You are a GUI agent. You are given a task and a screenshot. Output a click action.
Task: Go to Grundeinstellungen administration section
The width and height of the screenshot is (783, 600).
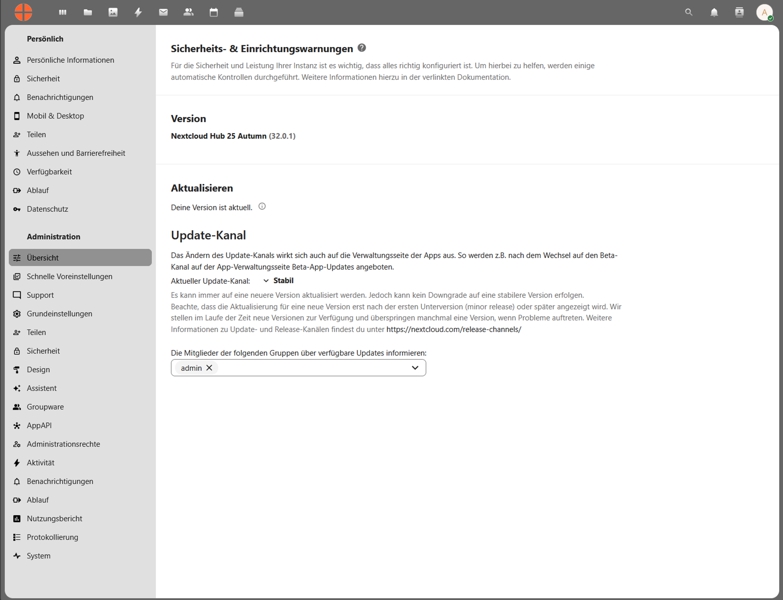tap(59, 314)
